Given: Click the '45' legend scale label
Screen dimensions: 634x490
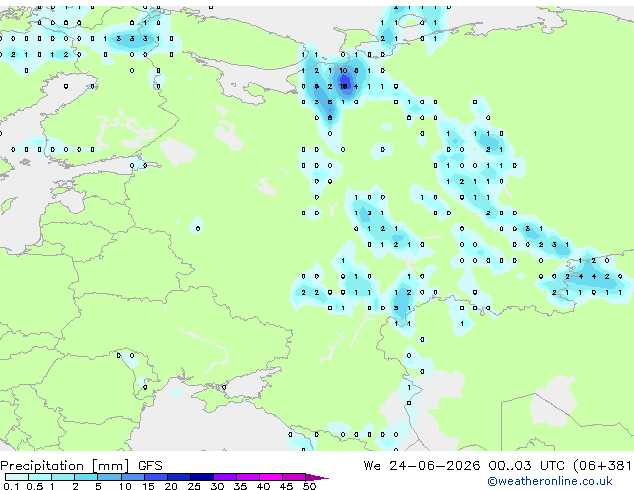Looking at the screenshot, I should coord(286,486).
